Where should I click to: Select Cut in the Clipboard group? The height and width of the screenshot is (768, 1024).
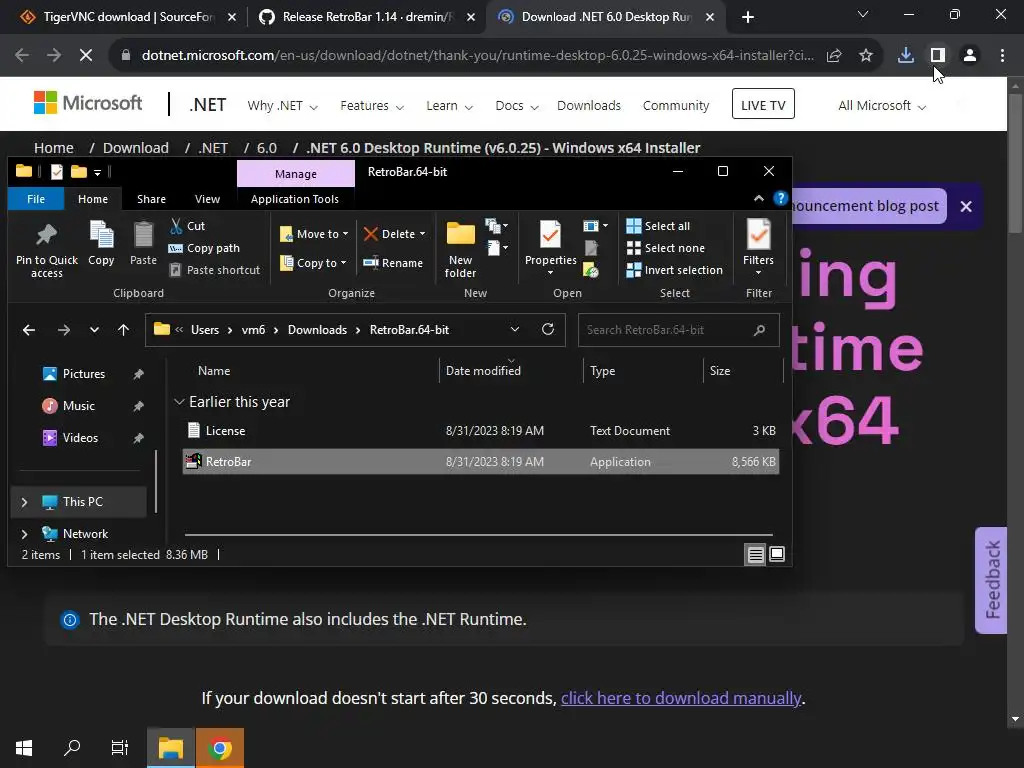click(187, 226)
